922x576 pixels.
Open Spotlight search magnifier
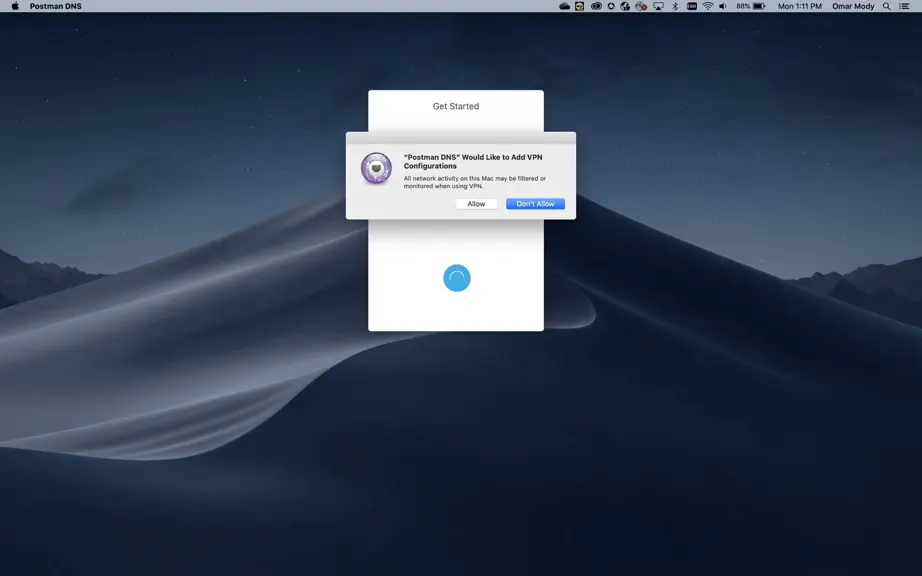tap(886, 6)
